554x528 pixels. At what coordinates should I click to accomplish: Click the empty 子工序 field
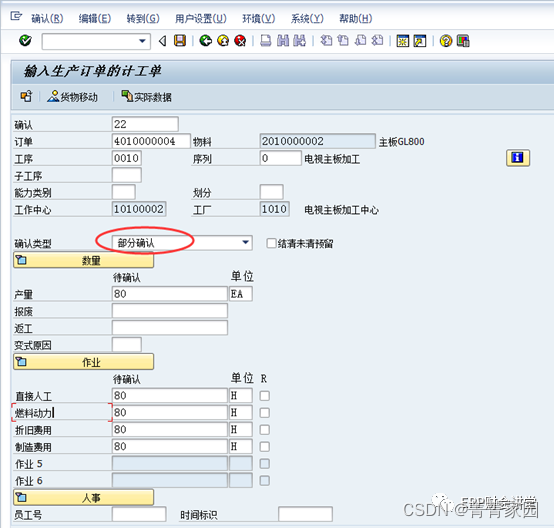tap(127, 175)
